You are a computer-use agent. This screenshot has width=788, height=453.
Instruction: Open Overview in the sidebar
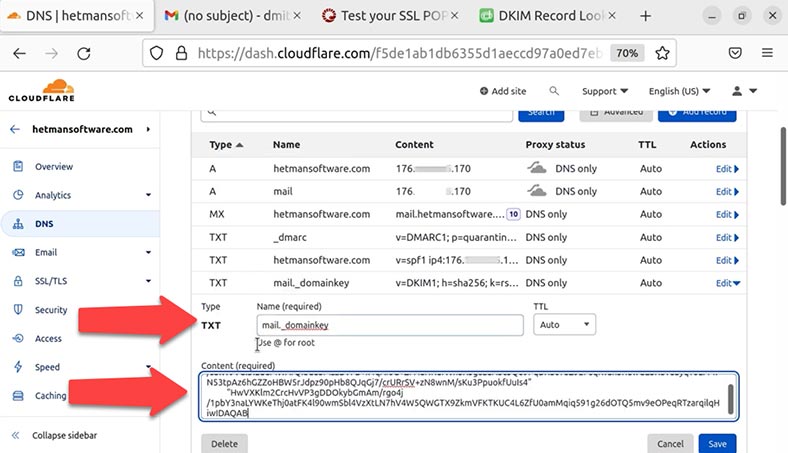[x=54, y=166]
